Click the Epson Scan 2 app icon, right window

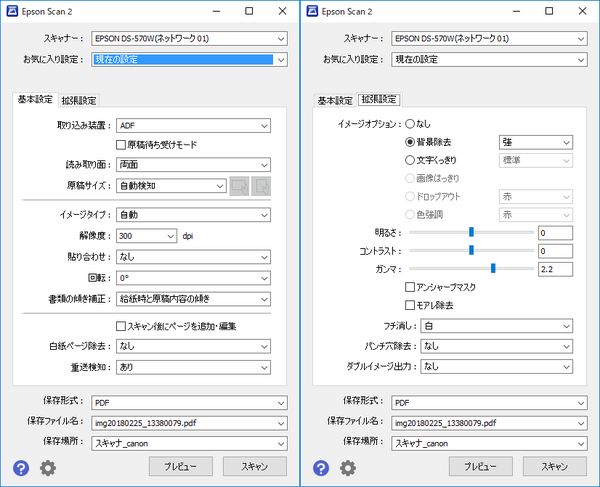(x=312, y=11)
